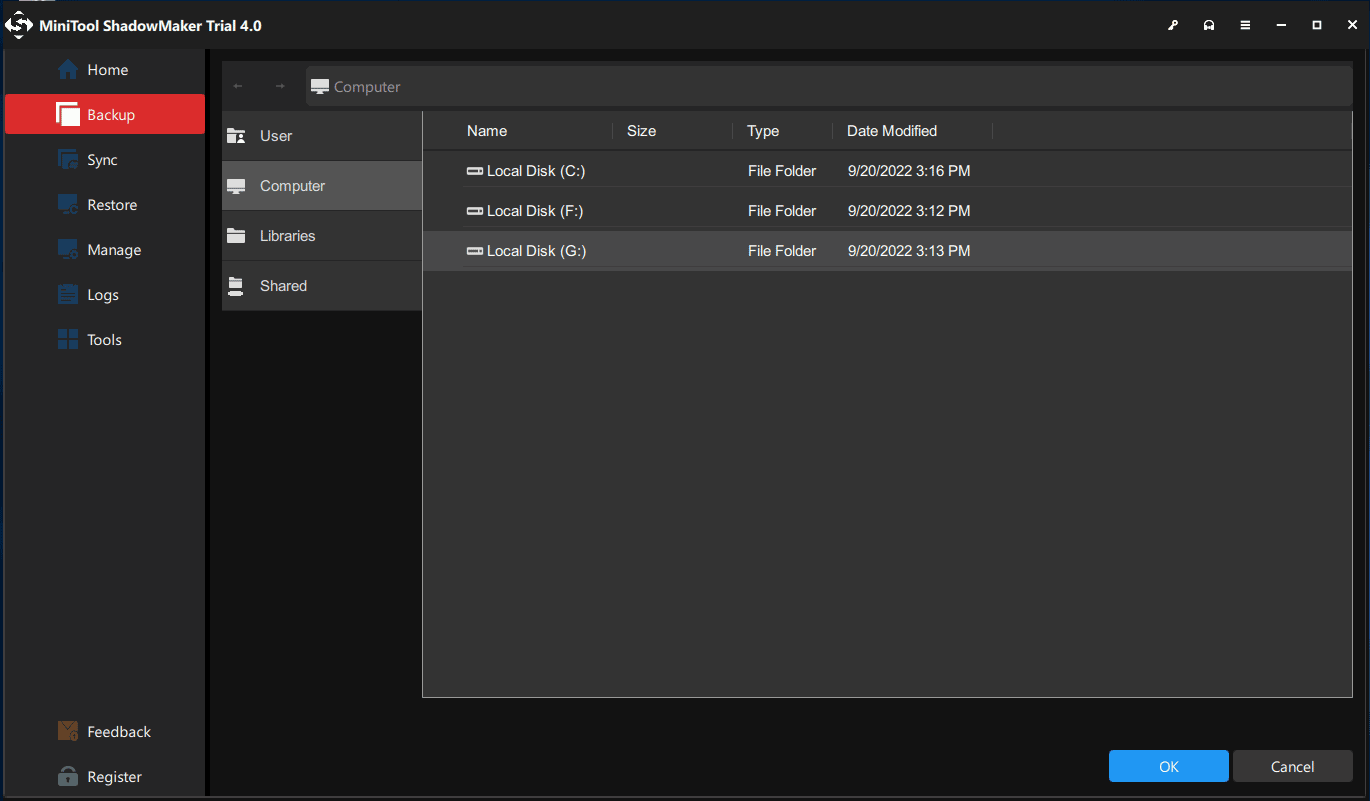Open the hamburger menu in the title bar
The height and width of the screenshot is (801, 1370).
[x=1245, y=25]
